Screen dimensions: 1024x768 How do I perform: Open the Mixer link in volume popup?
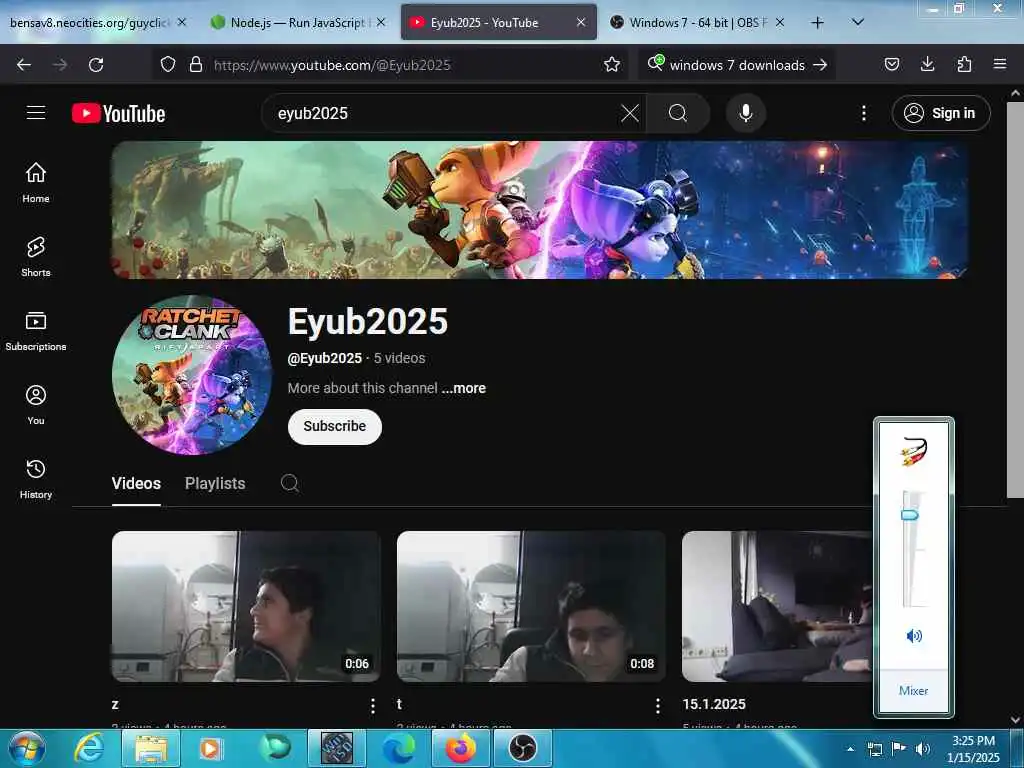point(913,690)
